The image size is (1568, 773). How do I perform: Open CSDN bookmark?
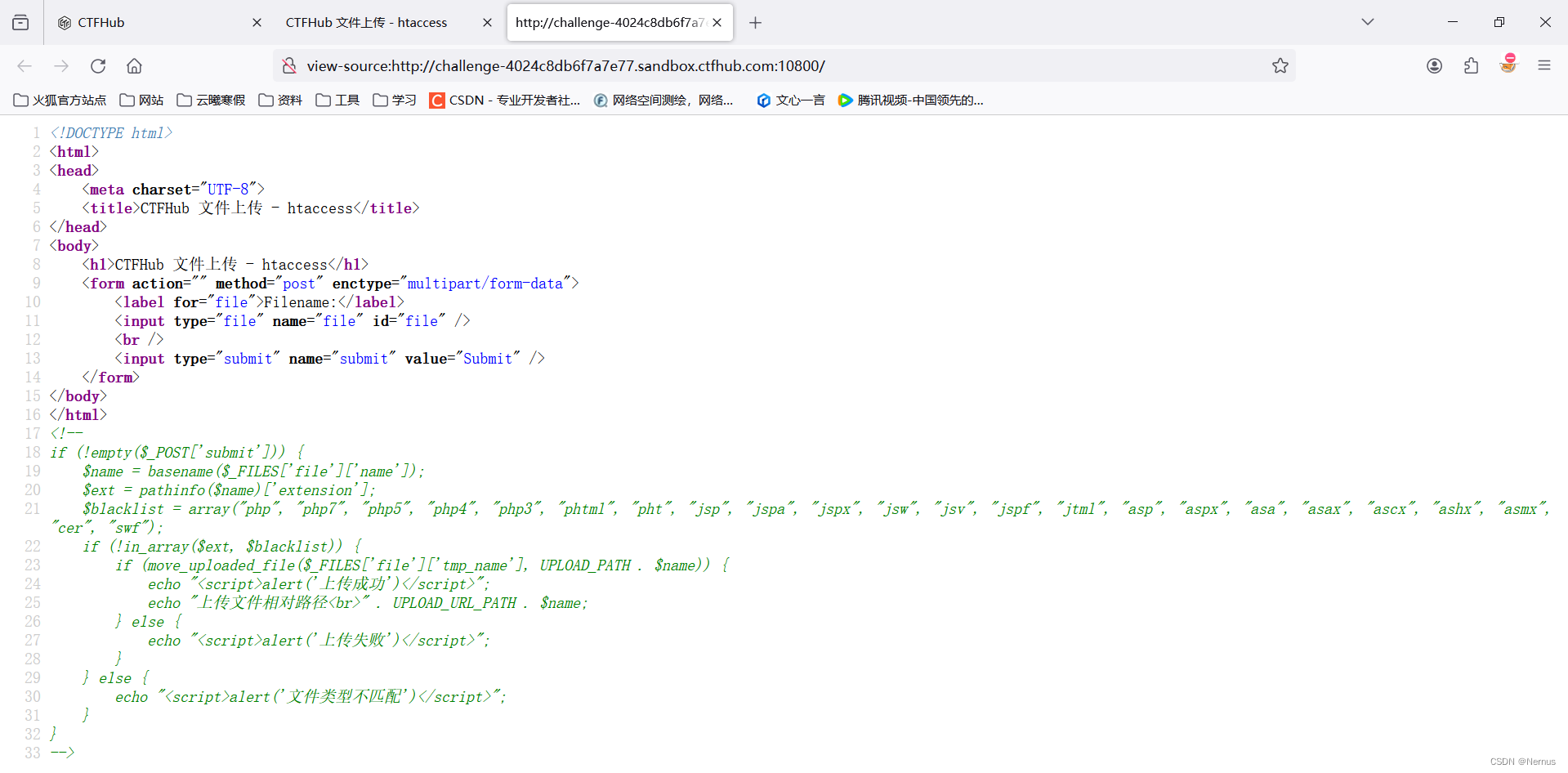click(505, 100)
